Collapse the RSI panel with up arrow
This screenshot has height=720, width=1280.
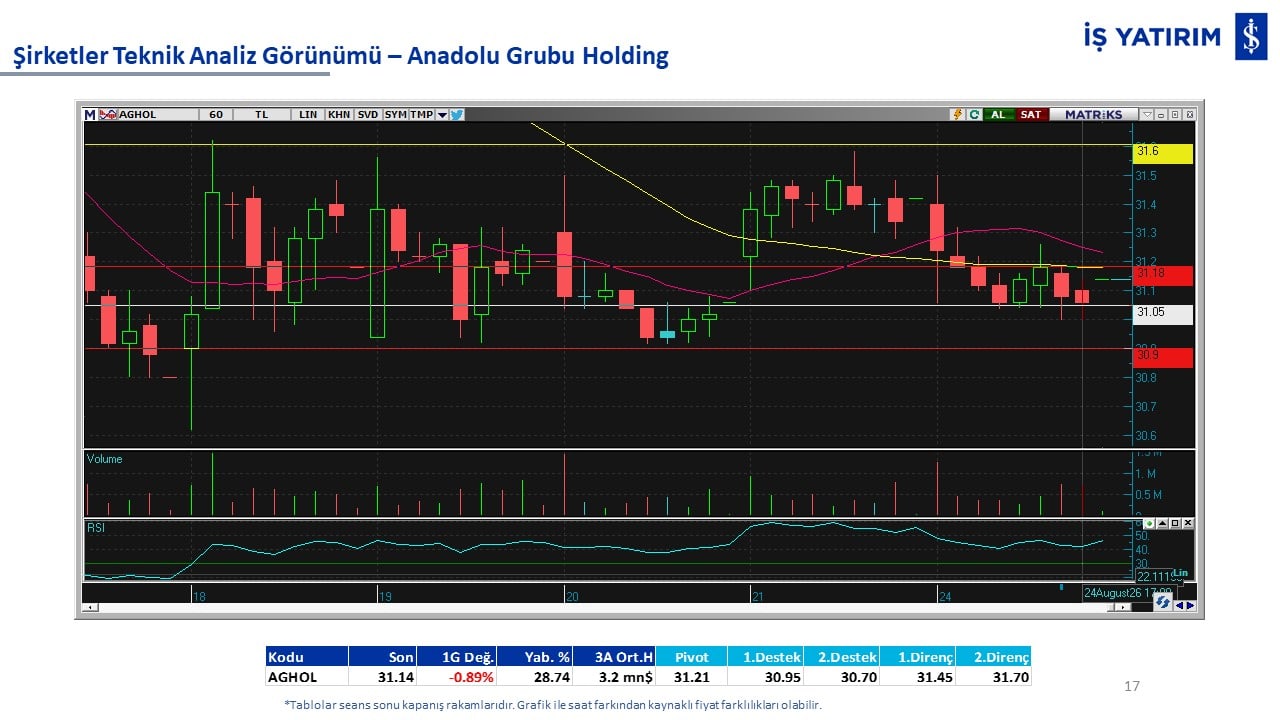[1162, 523]
